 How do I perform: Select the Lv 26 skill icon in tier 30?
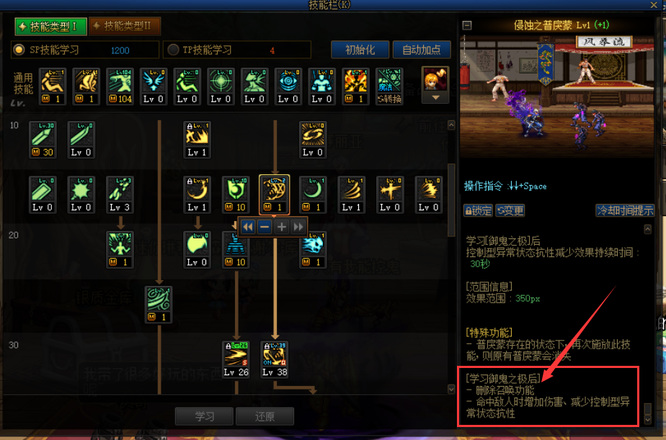click(x=236, y=359)
